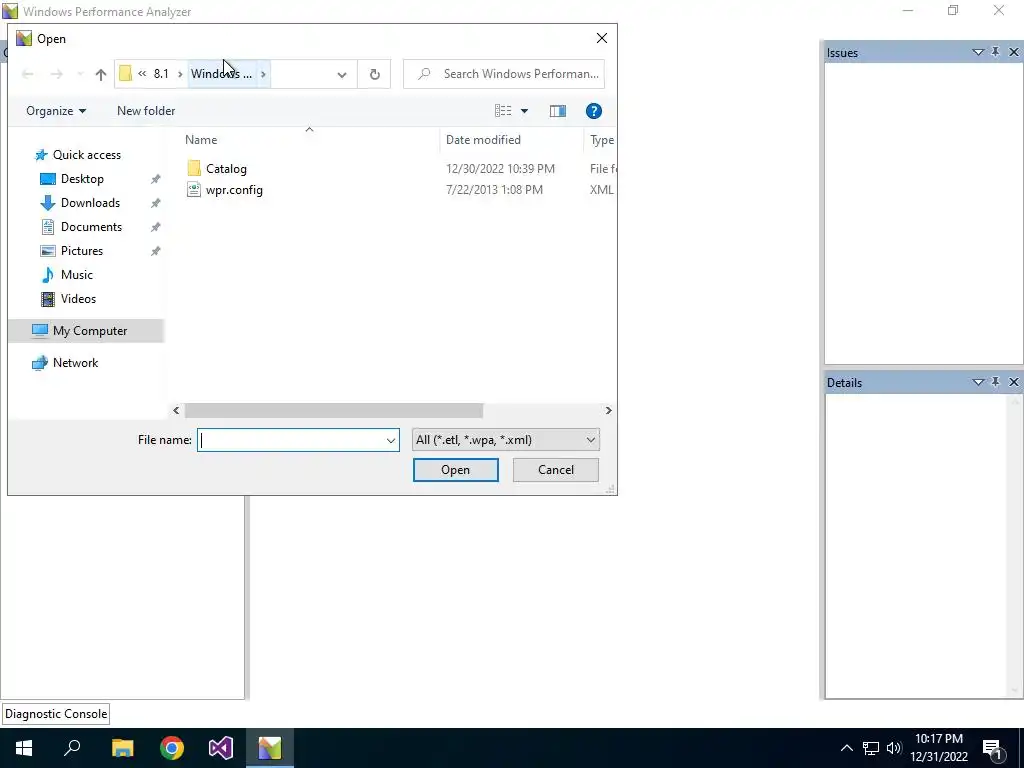Open the Diagnostic Console tab
Screen dimensions: 1024x768
(x=56, y=714)
